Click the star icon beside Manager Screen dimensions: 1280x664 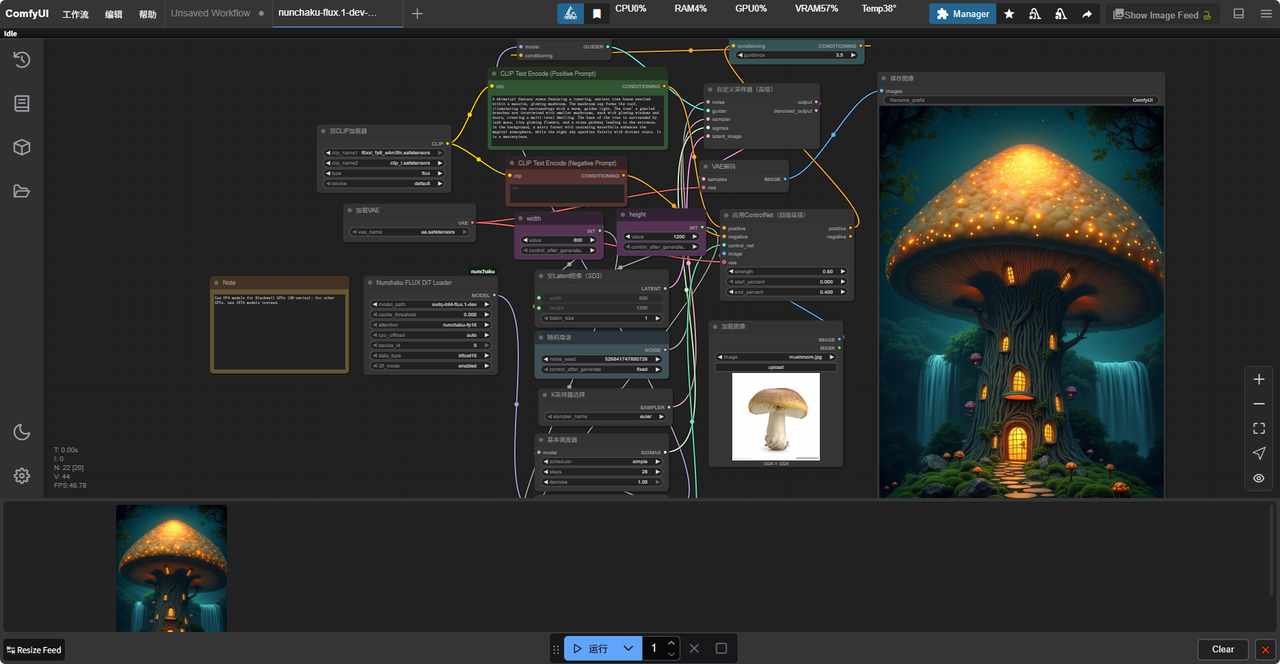point(1009,14)
